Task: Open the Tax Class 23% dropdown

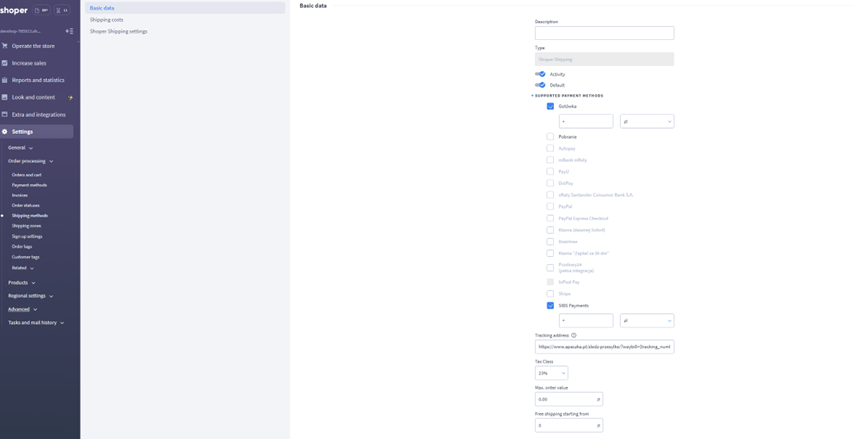Action: pyautogui.click(x=551, y=373)
